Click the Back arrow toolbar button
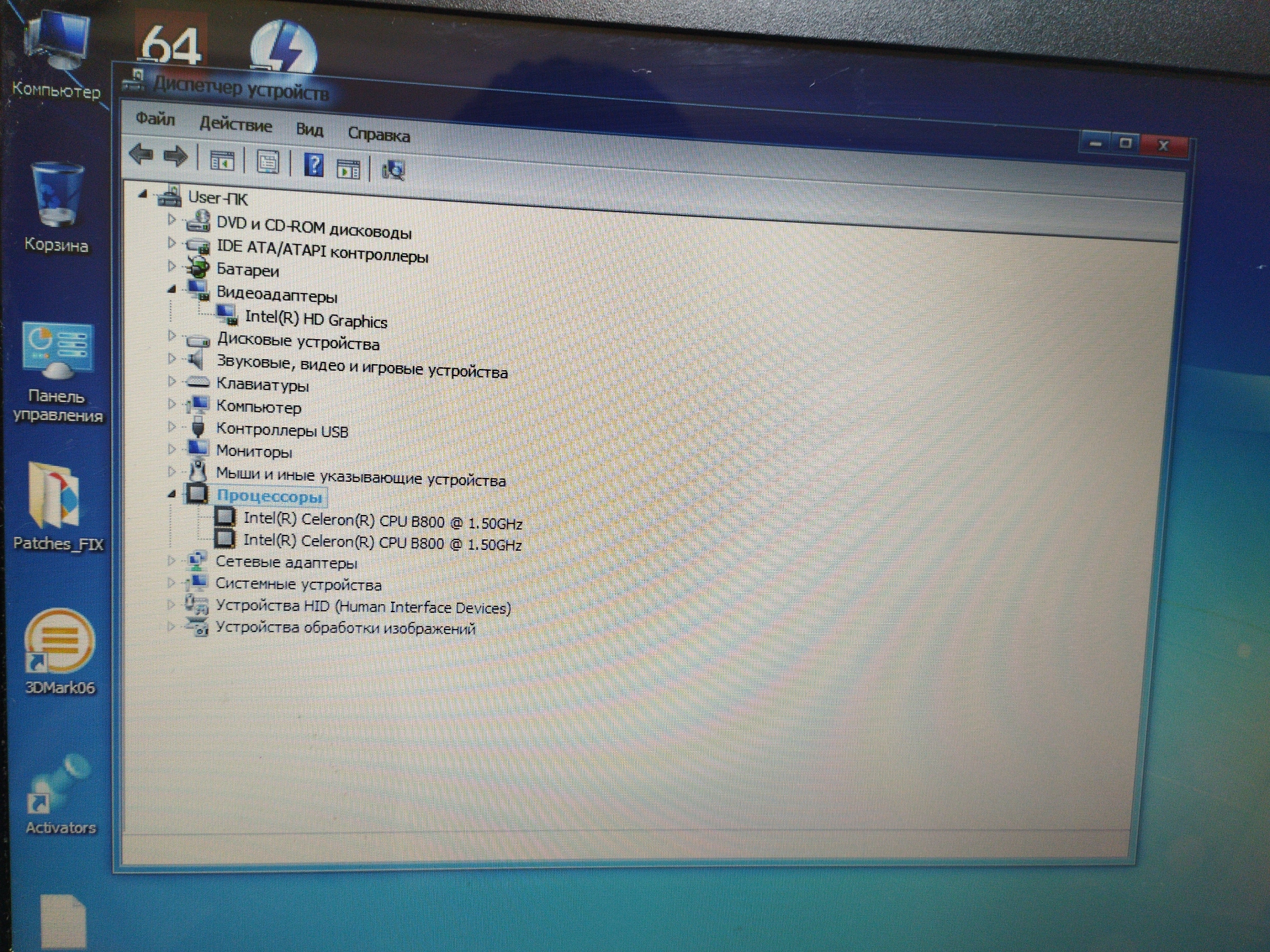 click(x=141, y=155)
